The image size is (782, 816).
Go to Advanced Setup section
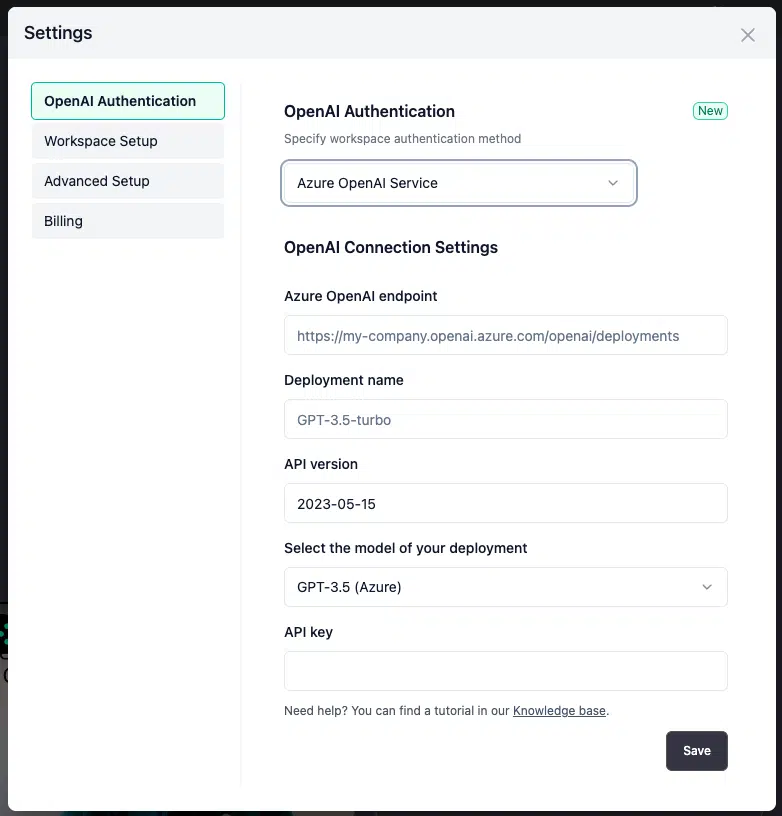pos(128,181)
